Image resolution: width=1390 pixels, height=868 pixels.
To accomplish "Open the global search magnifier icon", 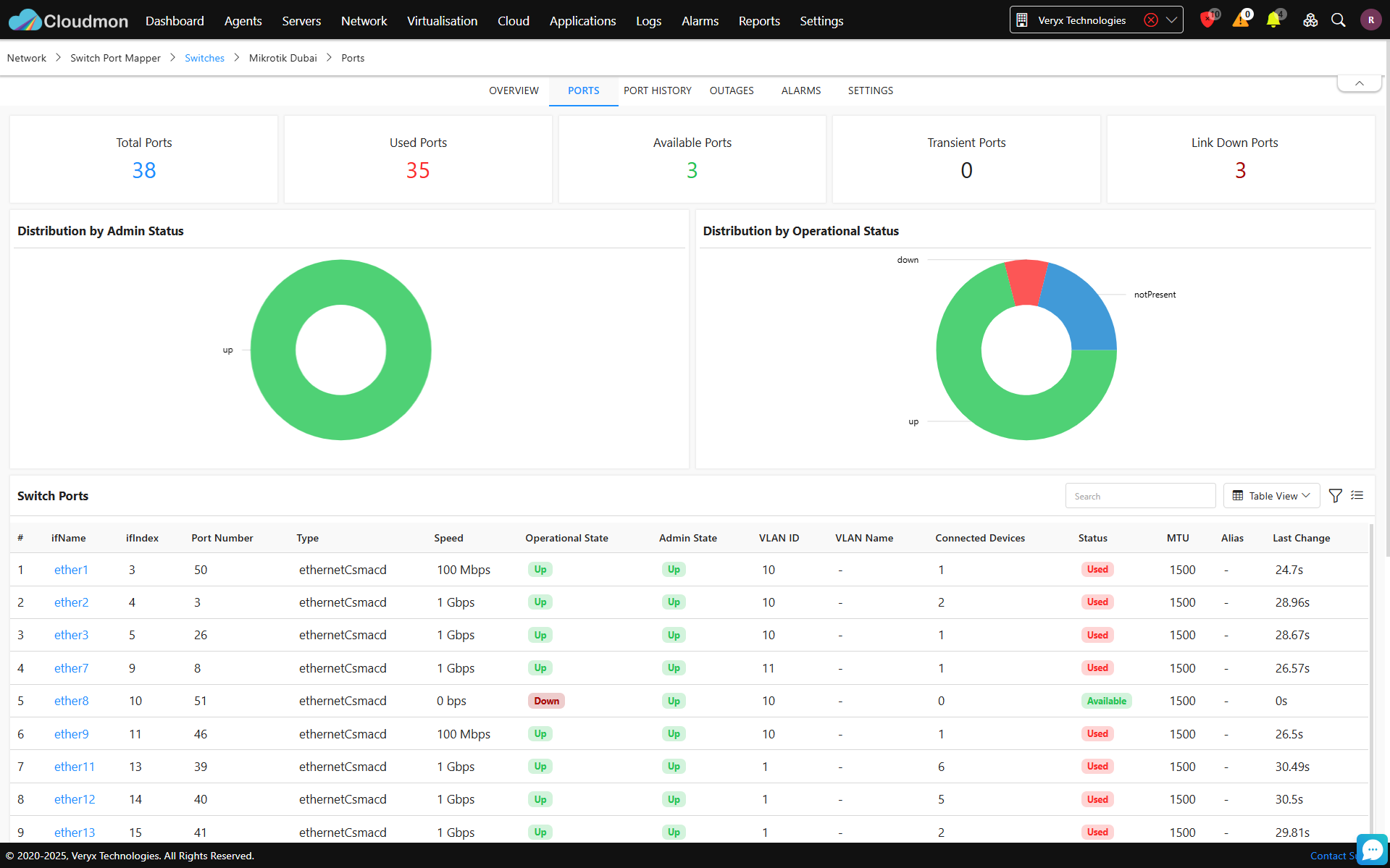I will (1339, 20).
